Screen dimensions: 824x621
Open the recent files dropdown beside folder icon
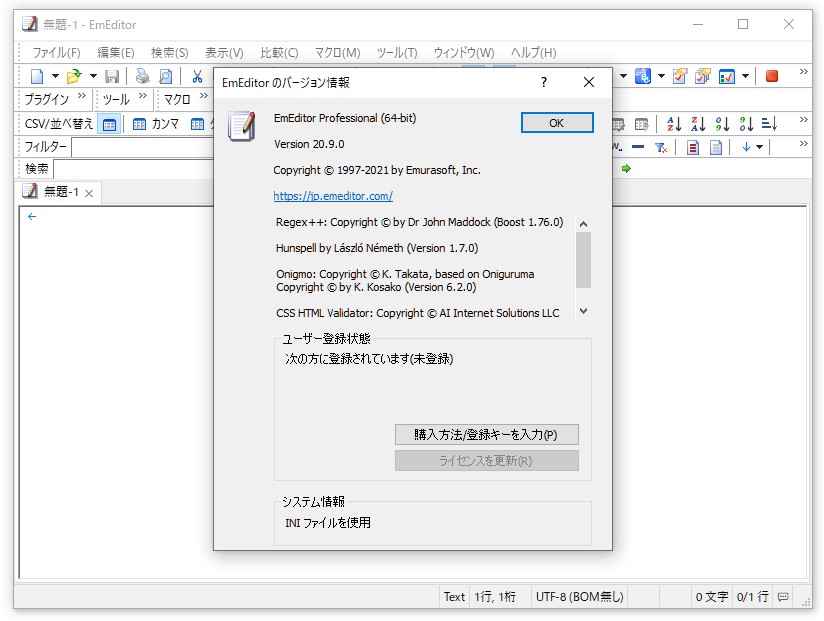(92, 74)
